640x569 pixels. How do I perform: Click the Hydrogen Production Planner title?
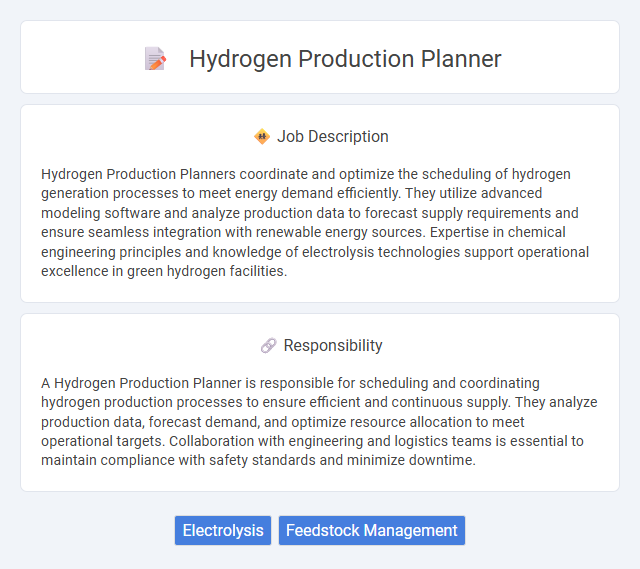pyautogui.click(x=345, y=59)
